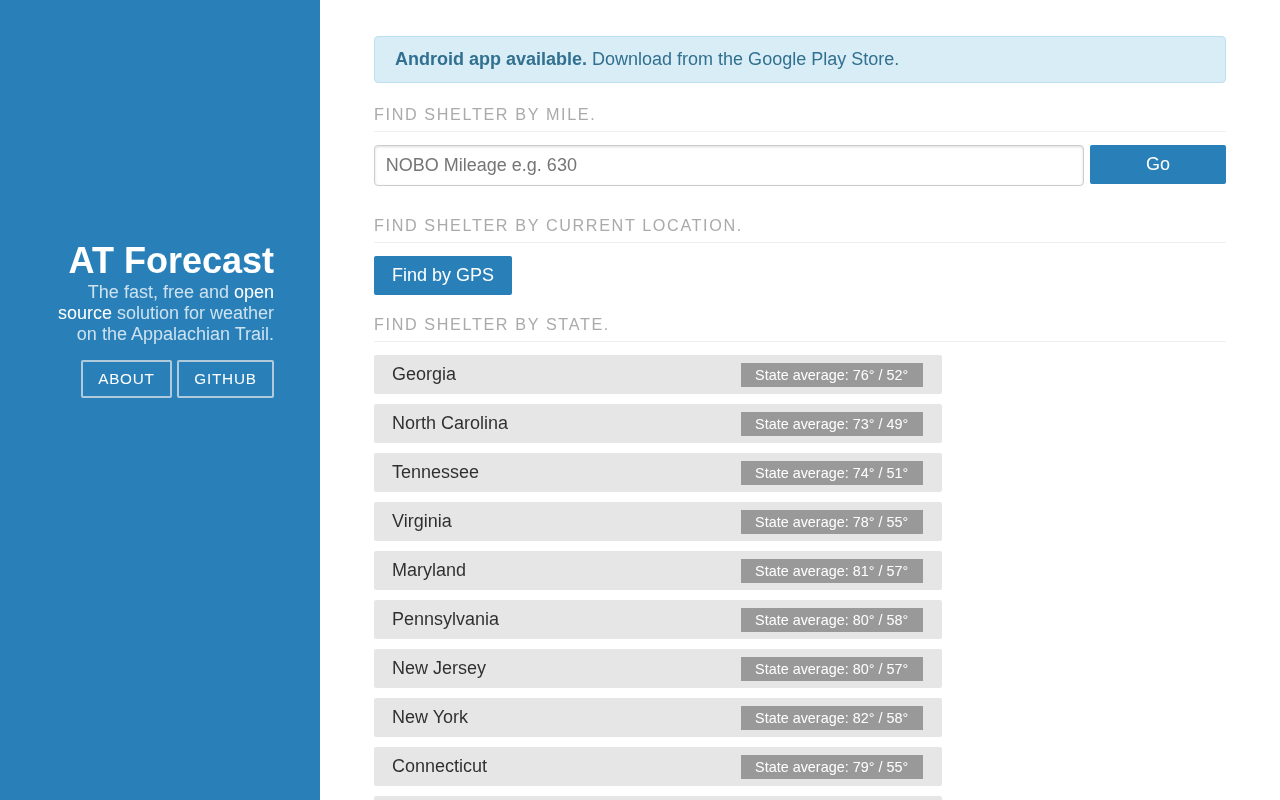Open the About page
Screen dimensions: 1280x800
tap(126, 379)
